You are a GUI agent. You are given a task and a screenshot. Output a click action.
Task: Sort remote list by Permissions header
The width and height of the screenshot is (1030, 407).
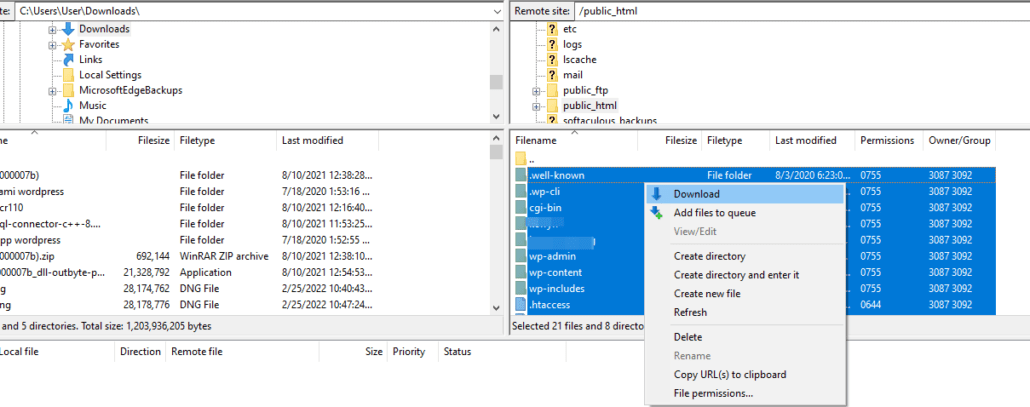tap(889, 140)
